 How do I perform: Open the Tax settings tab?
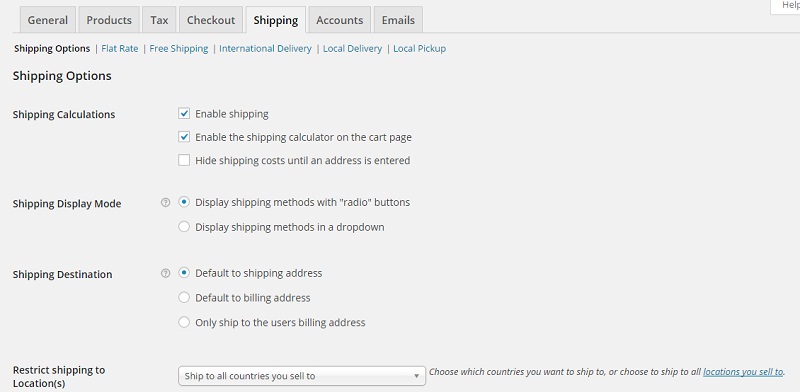click(159, 20)
